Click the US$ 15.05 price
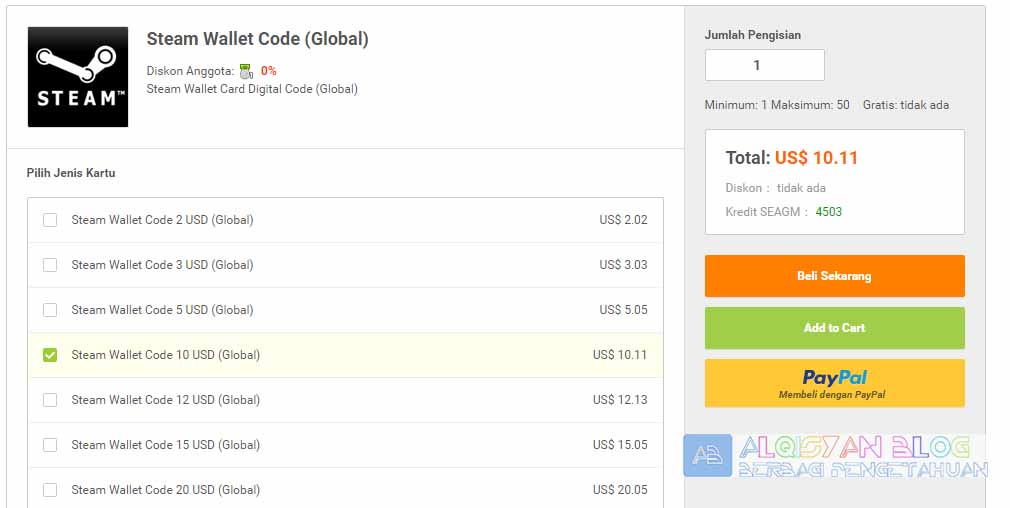The image size is (1010, 508). click(x=620, y=445)
